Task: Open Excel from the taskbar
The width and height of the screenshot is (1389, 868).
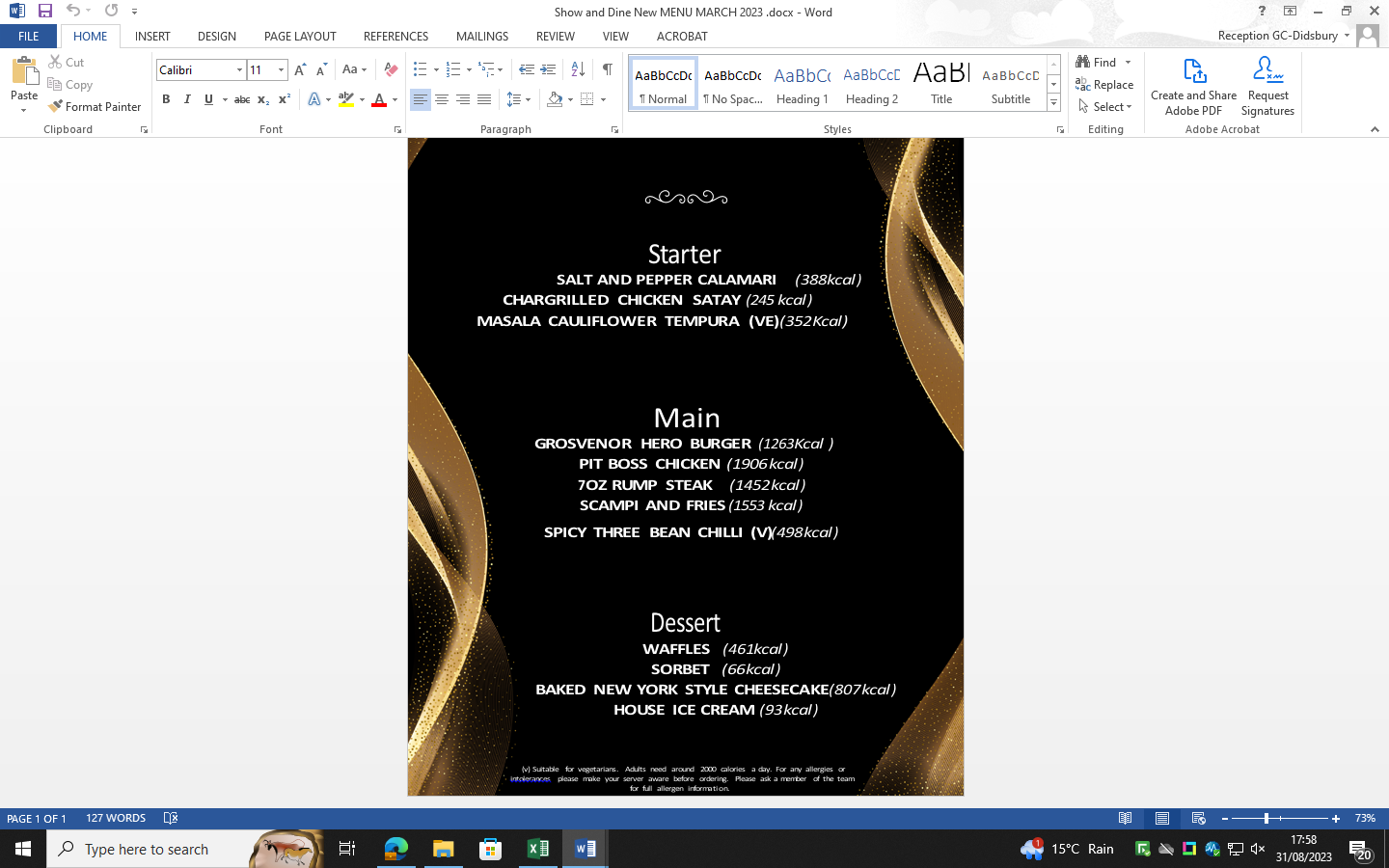Action: pyautogui.click(x=537, y=849)
